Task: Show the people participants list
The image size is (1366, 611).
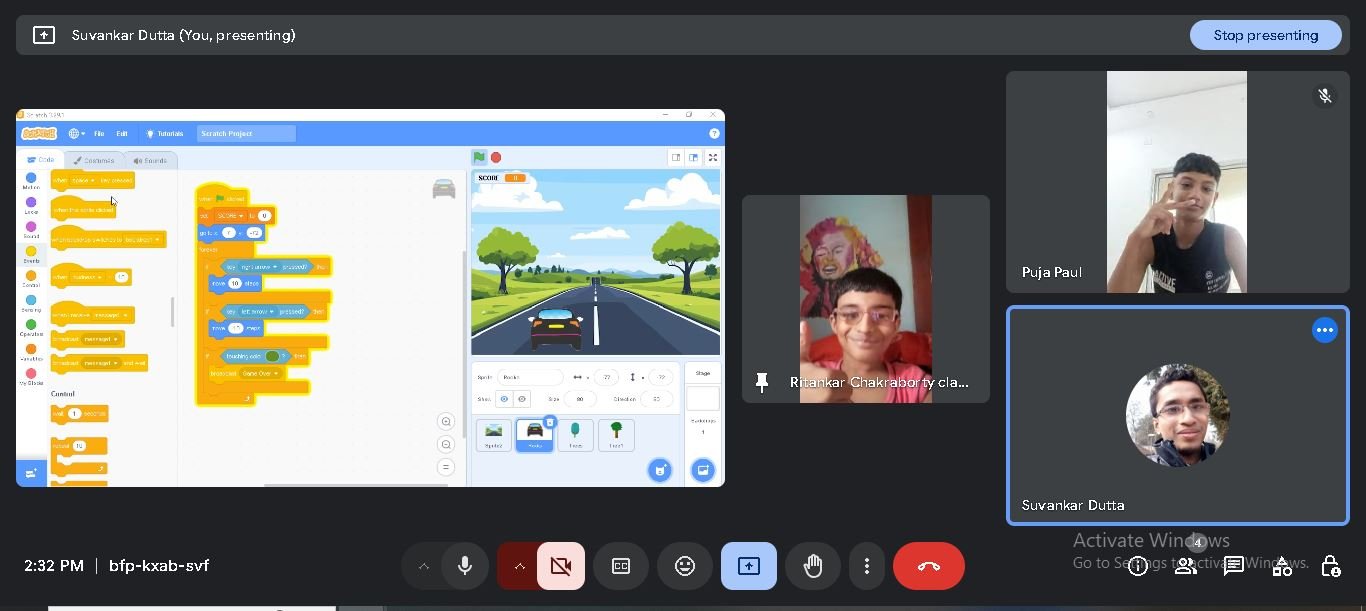Action: [x=1186, y=566]
